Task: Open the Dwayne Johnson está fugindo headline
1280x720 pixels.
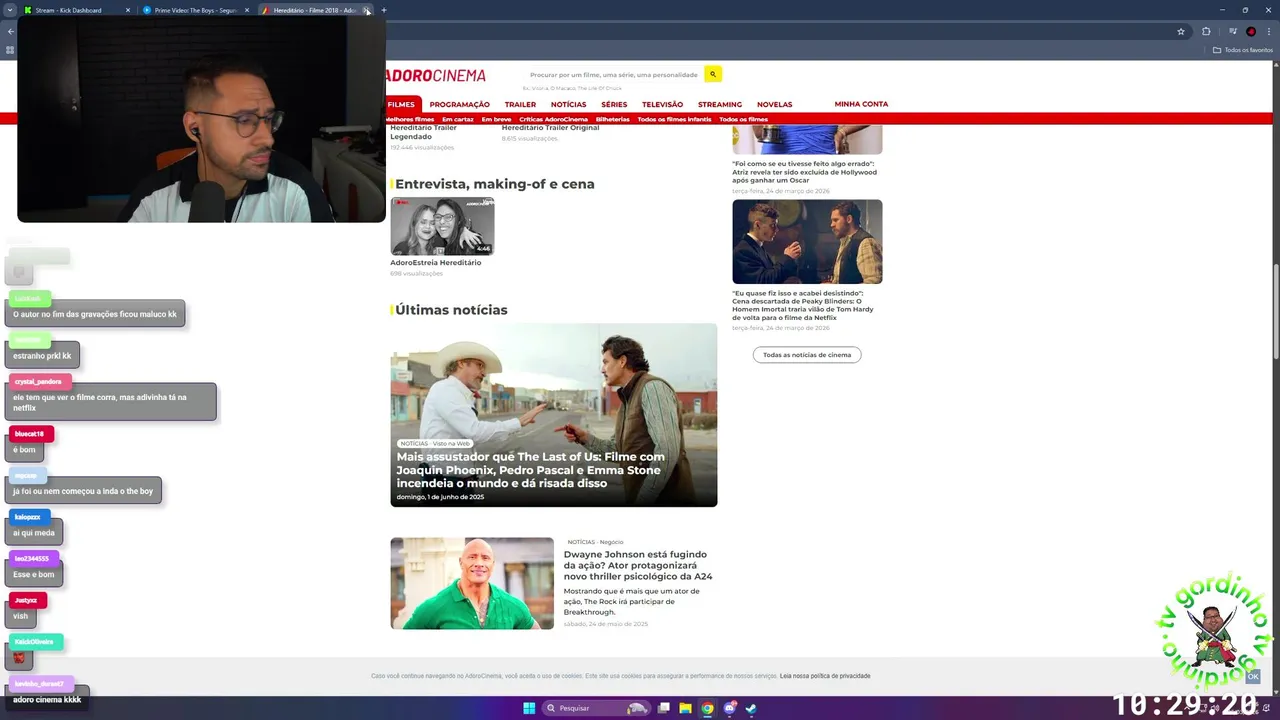Action: (x=638, y=565)
